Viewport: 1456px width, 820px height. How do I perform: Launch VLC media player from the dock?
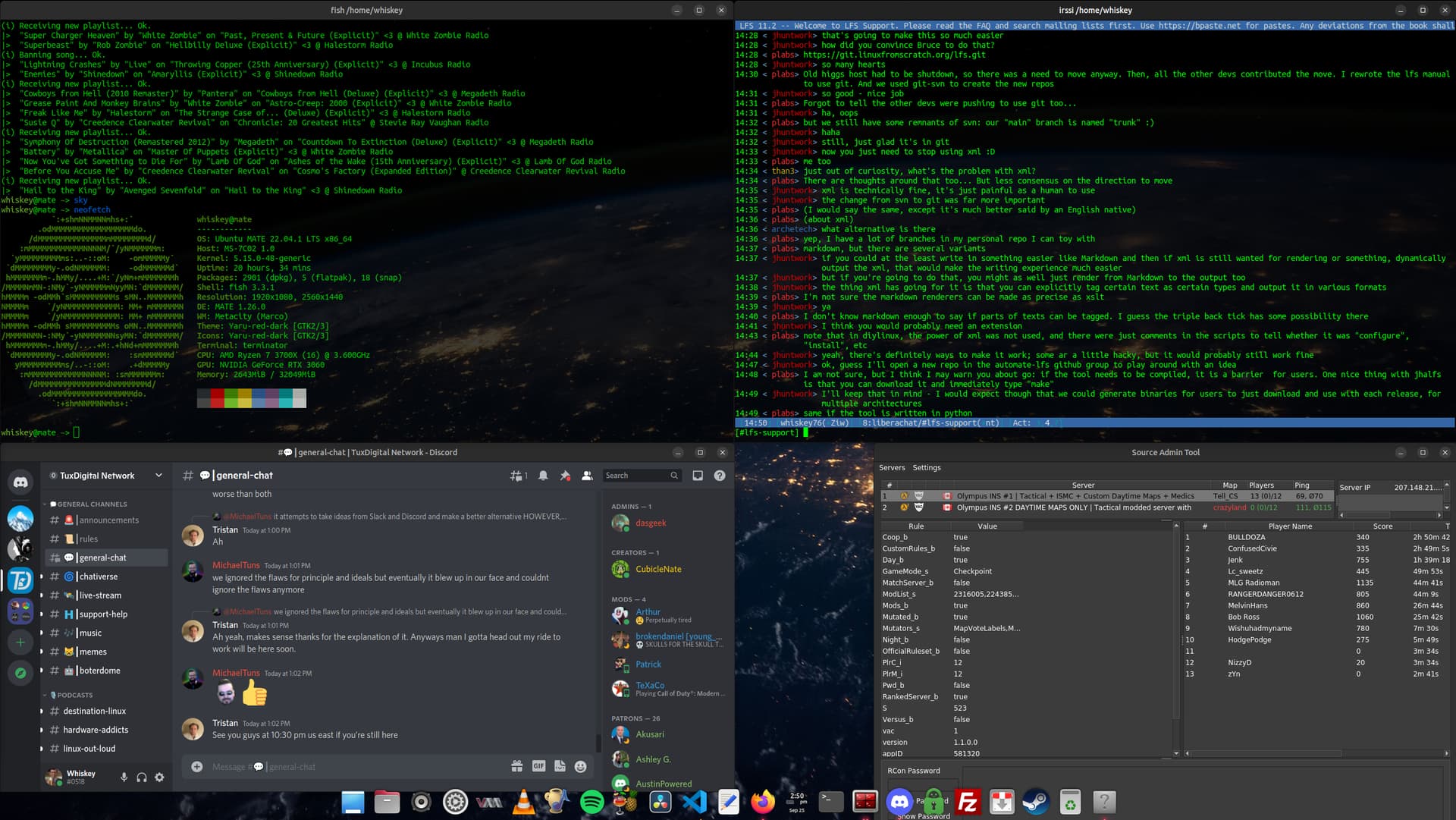(x=523, y=802)
